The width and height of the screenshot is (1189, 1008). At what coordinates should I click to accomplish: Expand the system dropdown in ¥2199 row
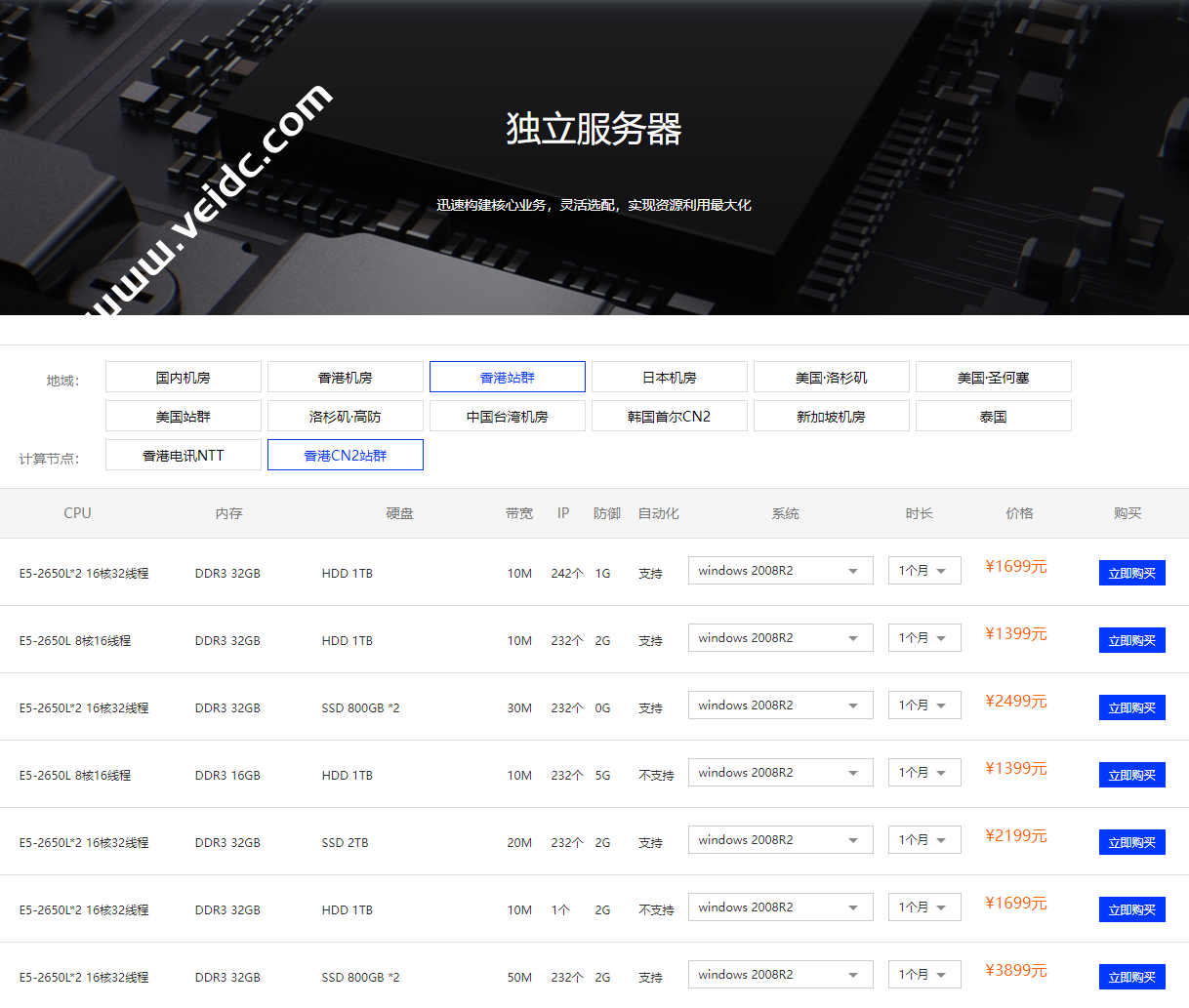[x=780, y=840]
